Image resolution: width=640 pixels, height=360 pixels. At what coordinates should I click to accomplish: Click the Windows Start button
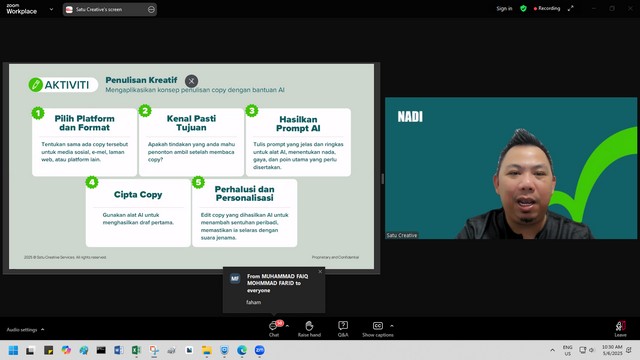click(13, 350)
